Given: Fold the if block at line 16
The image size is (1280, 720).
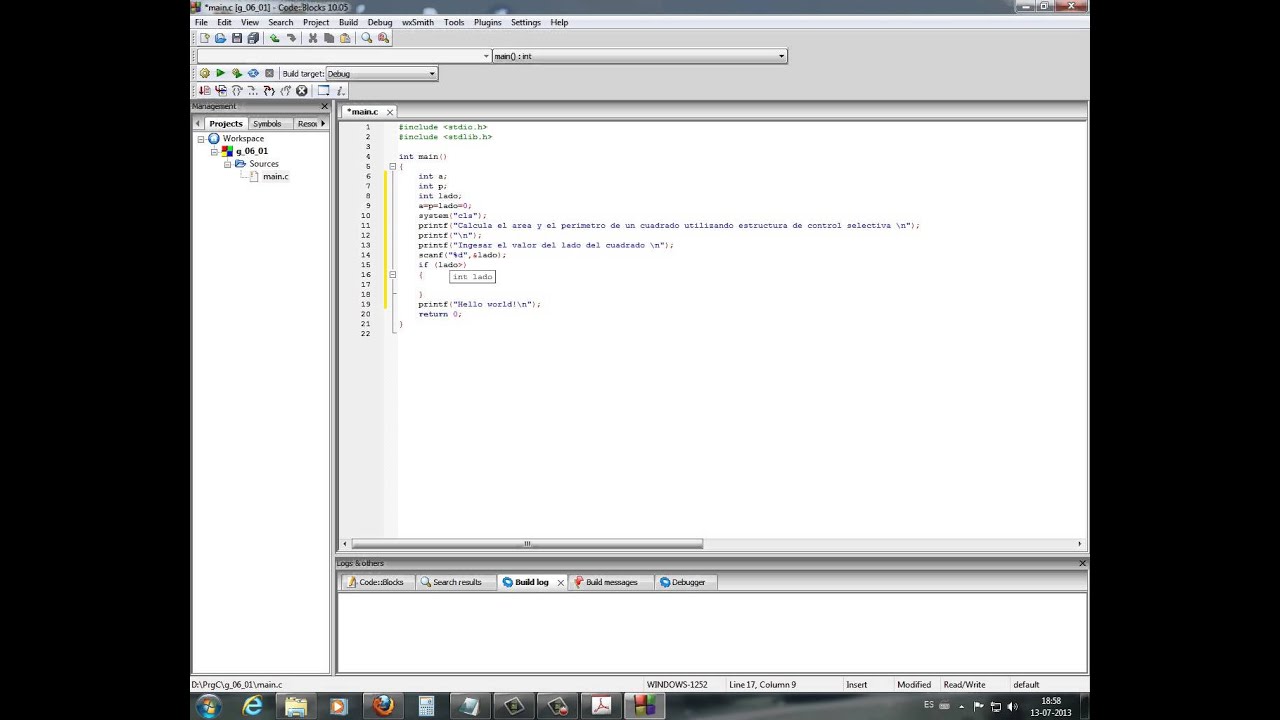Looking at the screenshot, I should [392, 274].
